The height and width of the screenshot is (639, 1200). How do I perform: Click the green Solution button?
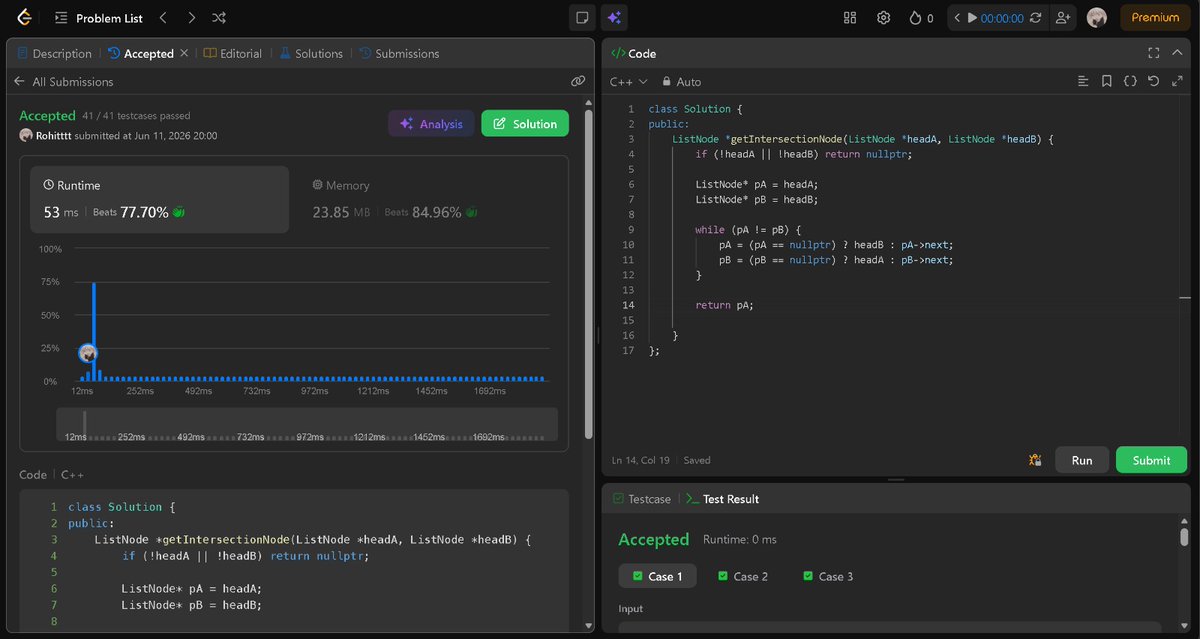coord(525,124)
